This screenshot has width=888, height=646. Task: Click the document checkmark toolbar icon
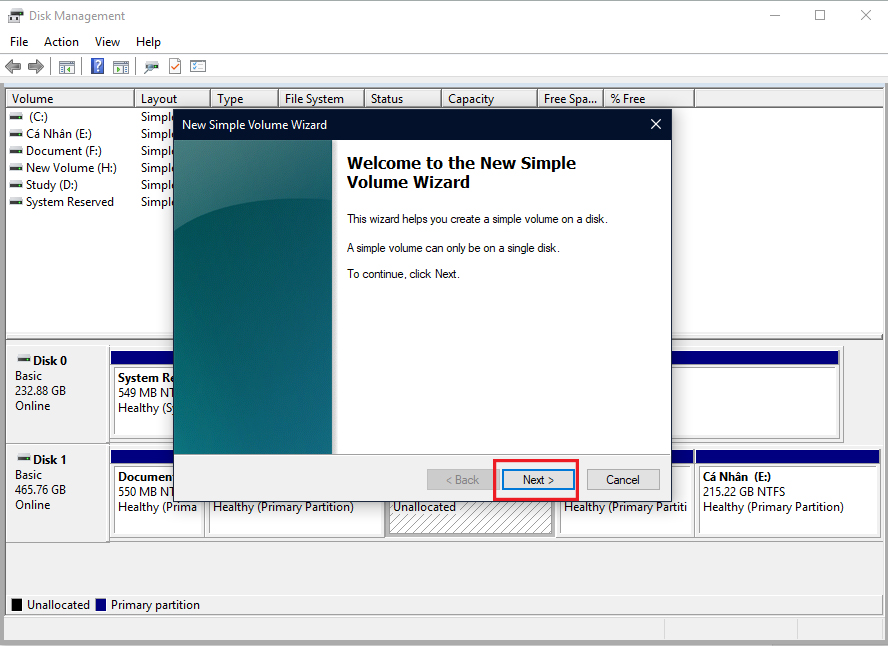(x=175, y=66)
